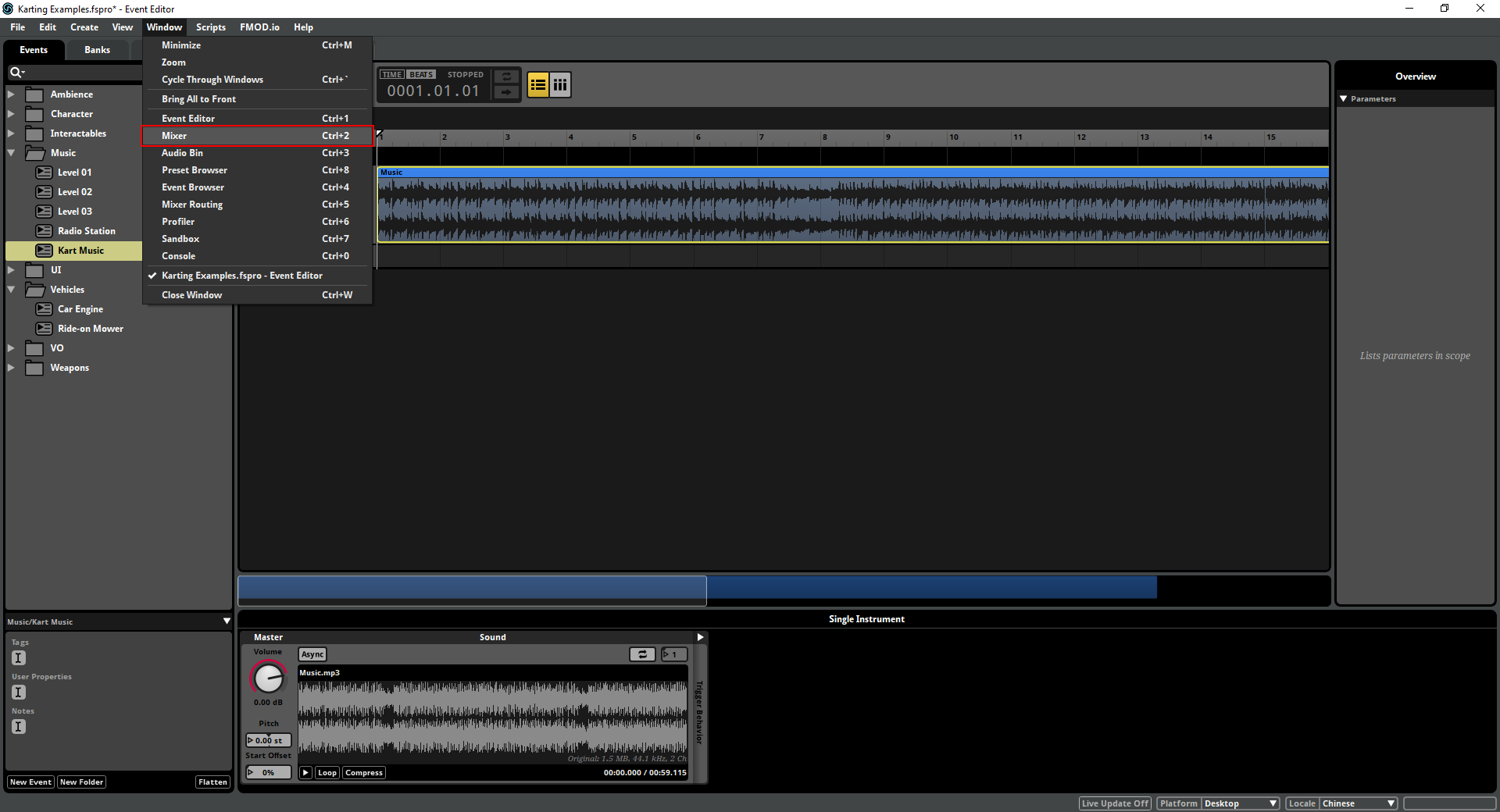Open the Notes edit icon in event properties
The image size is (1500, 812).
pos(18,726)
